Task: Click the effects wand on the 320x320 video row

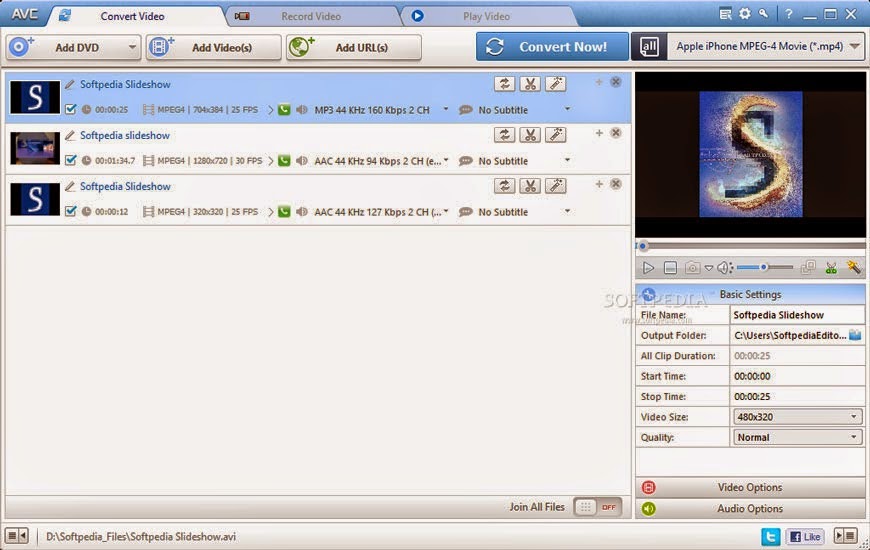Action: pos(555,186)
